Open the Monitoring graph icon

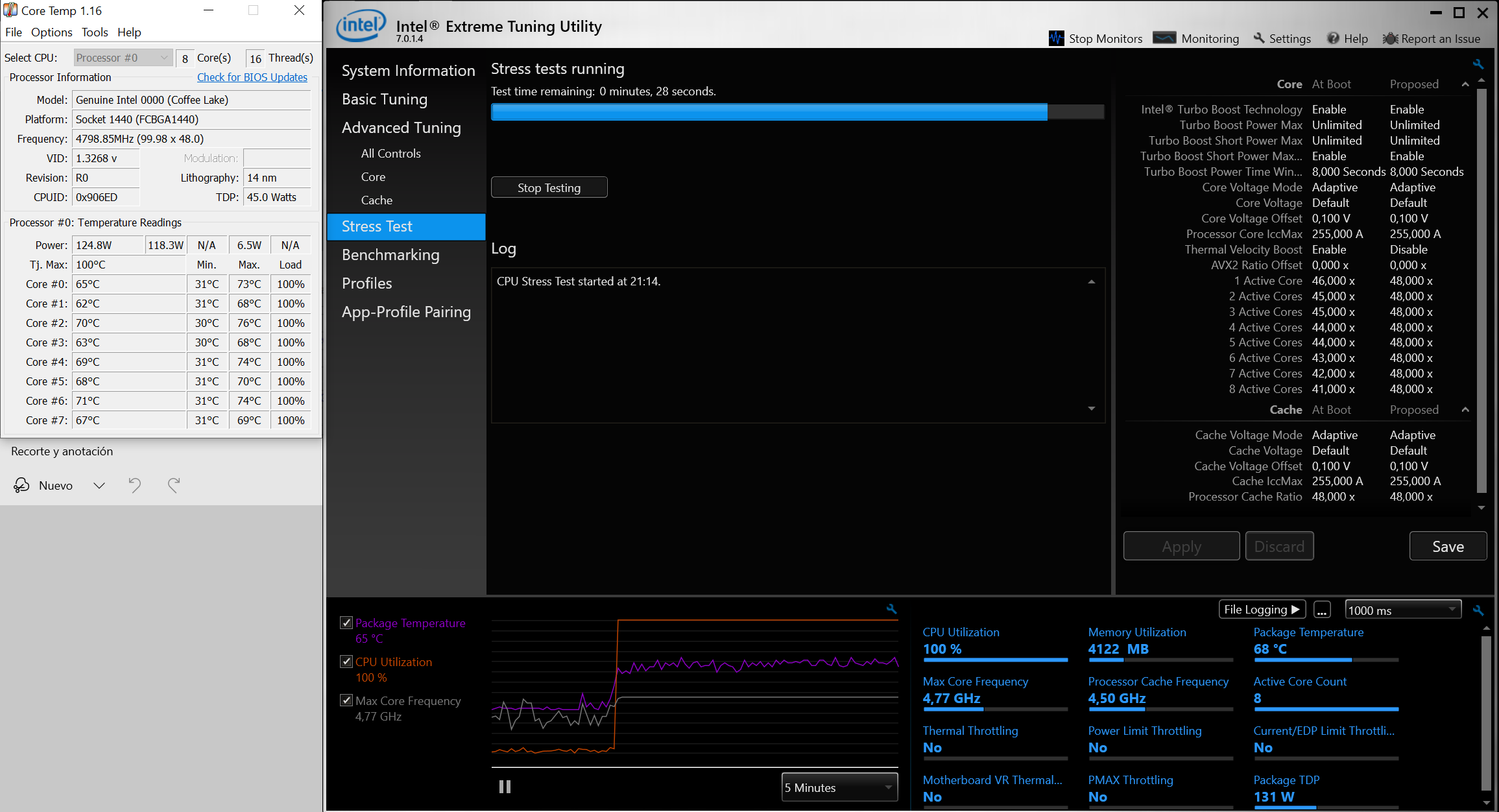tap(1164, 38)
